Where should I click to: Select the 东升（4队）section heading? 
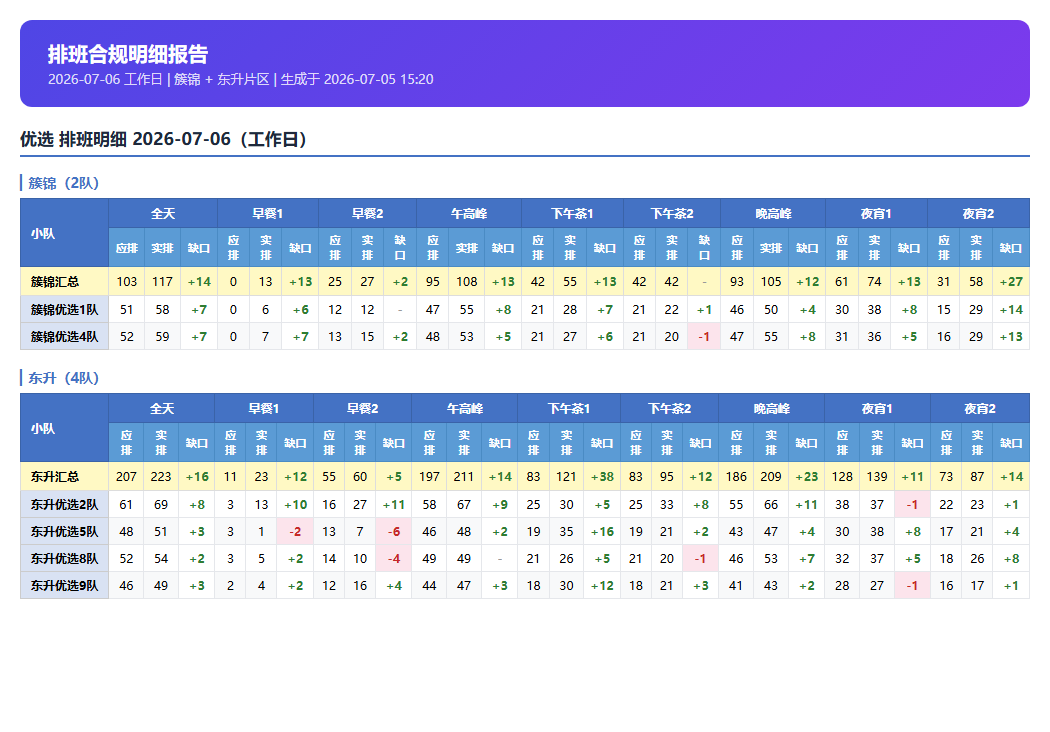(x=64, y=378)
